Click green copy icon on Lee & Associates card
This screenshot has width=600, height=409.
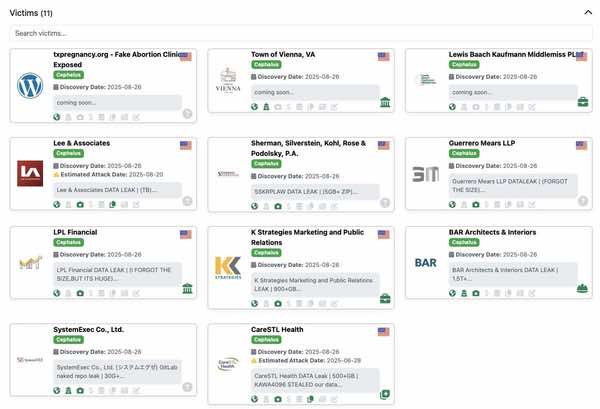click(x=112, y=204)
